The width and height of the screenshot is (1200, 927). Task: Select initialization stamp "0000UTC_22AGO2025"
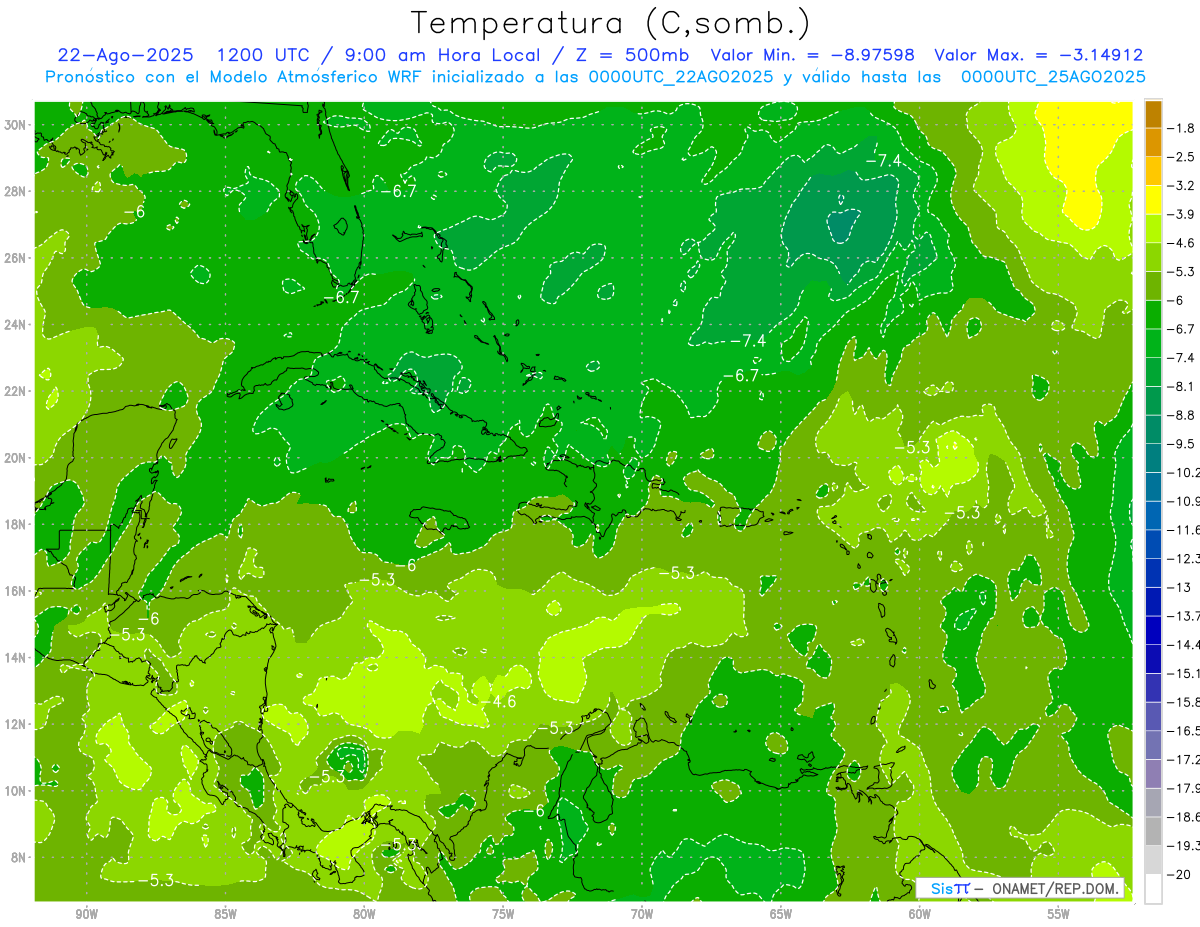click(x=681, y=76)
